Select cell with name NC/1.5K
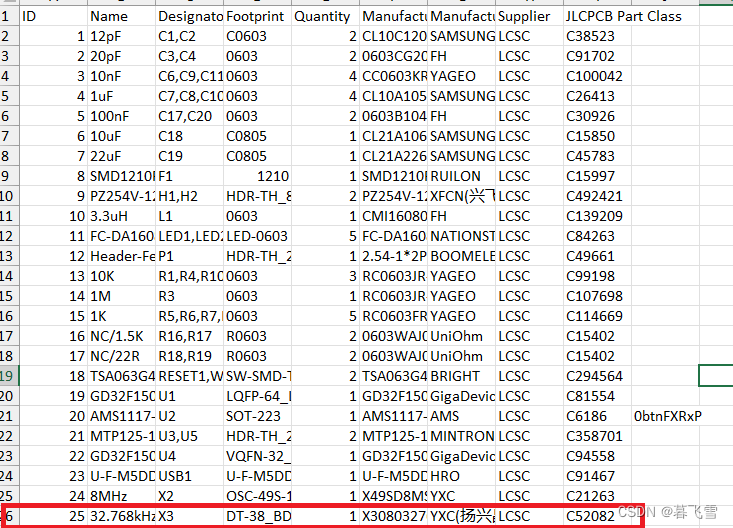Image resolution: width=733 pixels, height=528 pixels. [121, 336]
